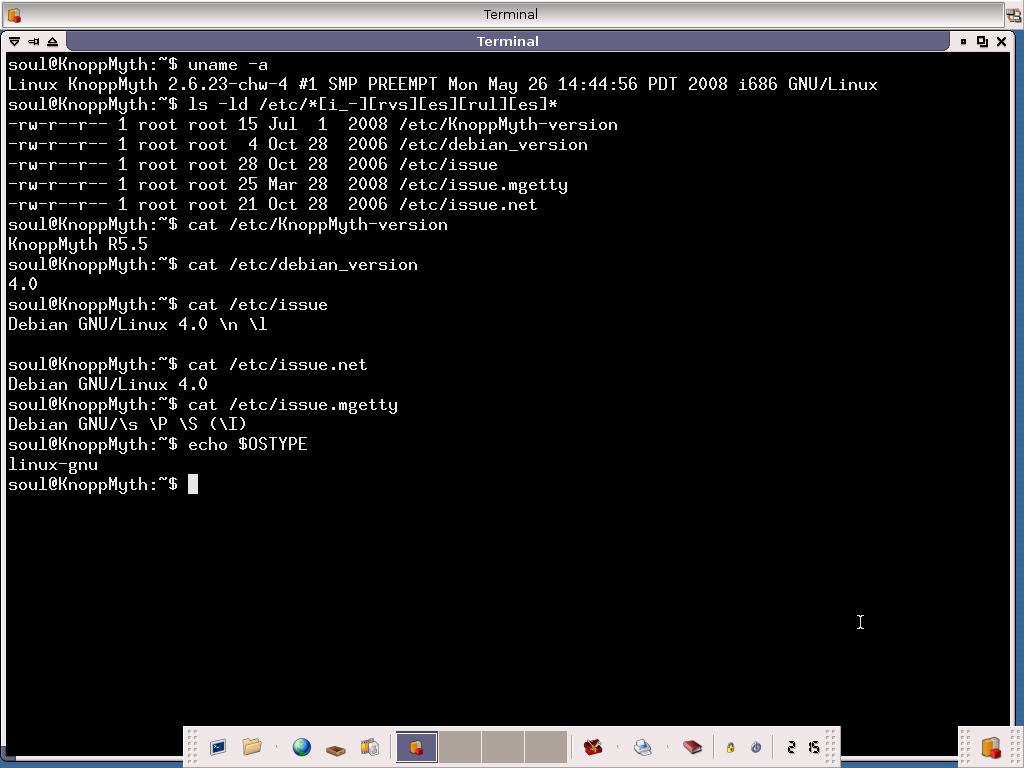Click the terminal cursor at the last prompt

pos(193,485)
